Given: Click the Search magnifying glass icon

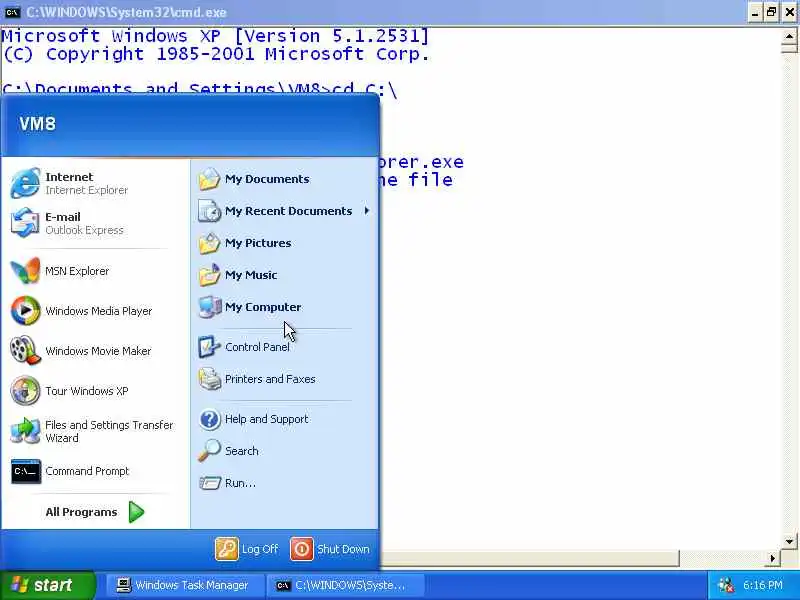Looking at the screenshot, I should (x=209, y=451).
